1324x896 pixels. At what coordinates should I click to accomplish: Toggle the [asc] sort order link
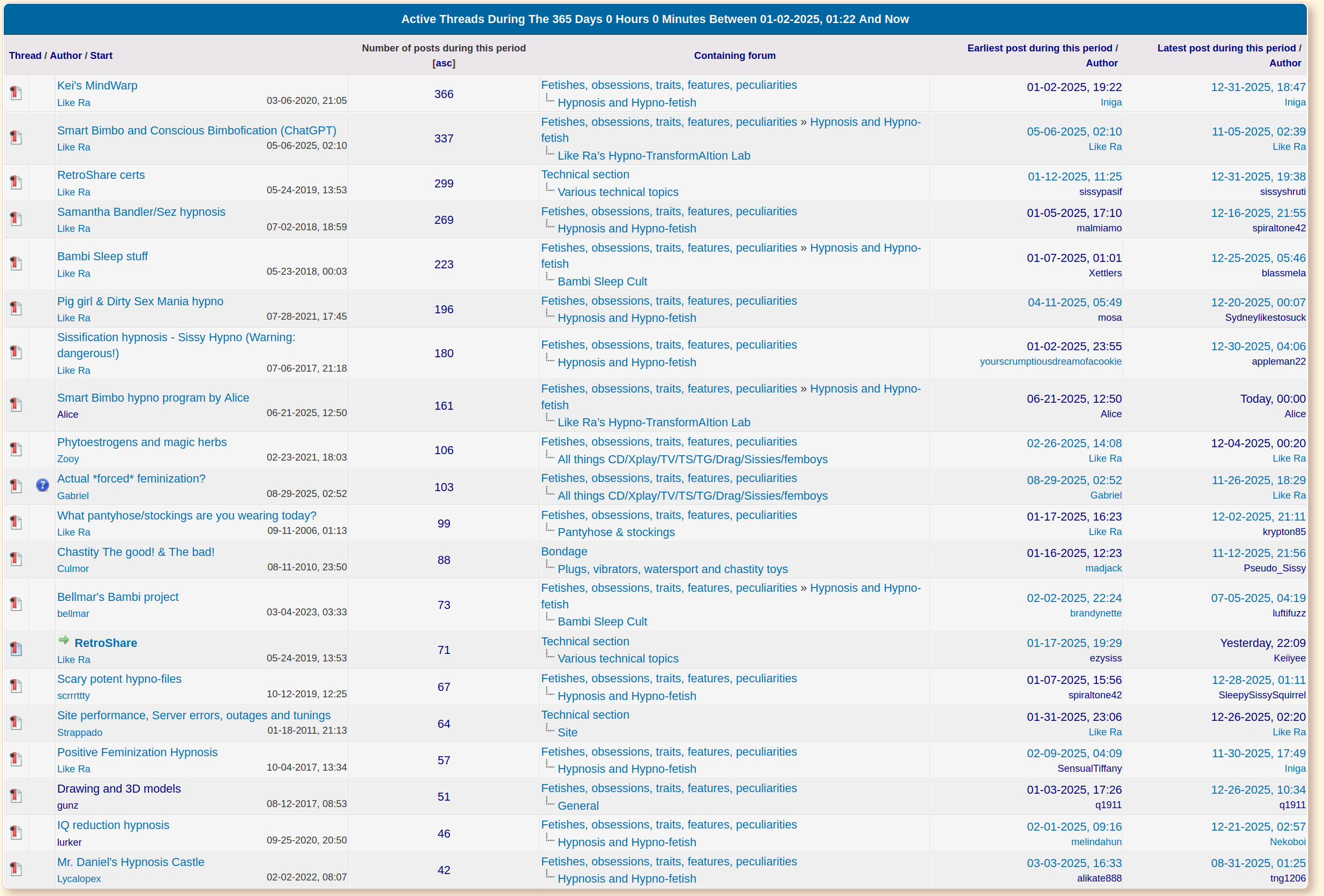coord(444,63)
